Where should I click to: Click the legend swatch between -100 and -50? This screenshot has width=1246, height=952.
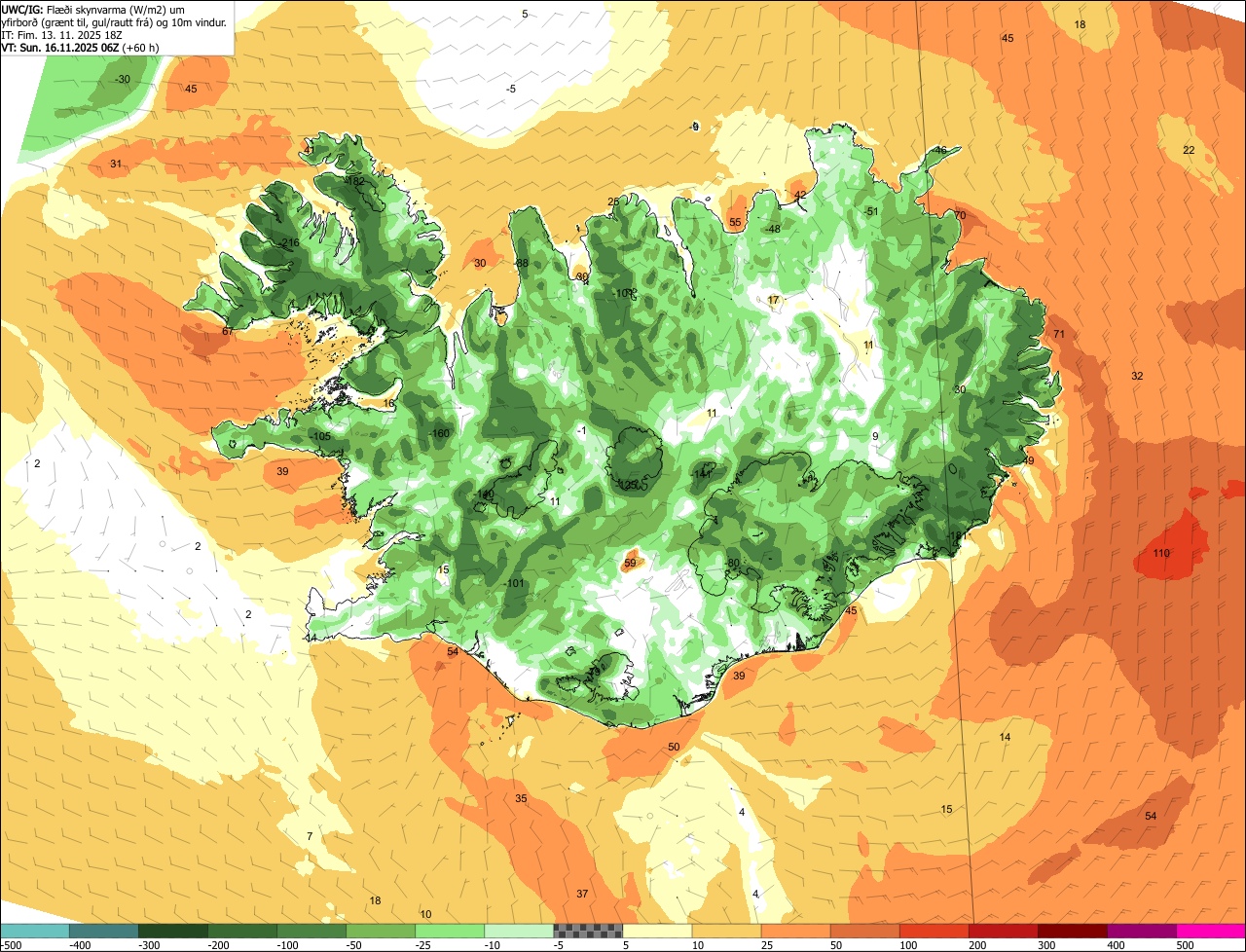click(x=311, y=931)
